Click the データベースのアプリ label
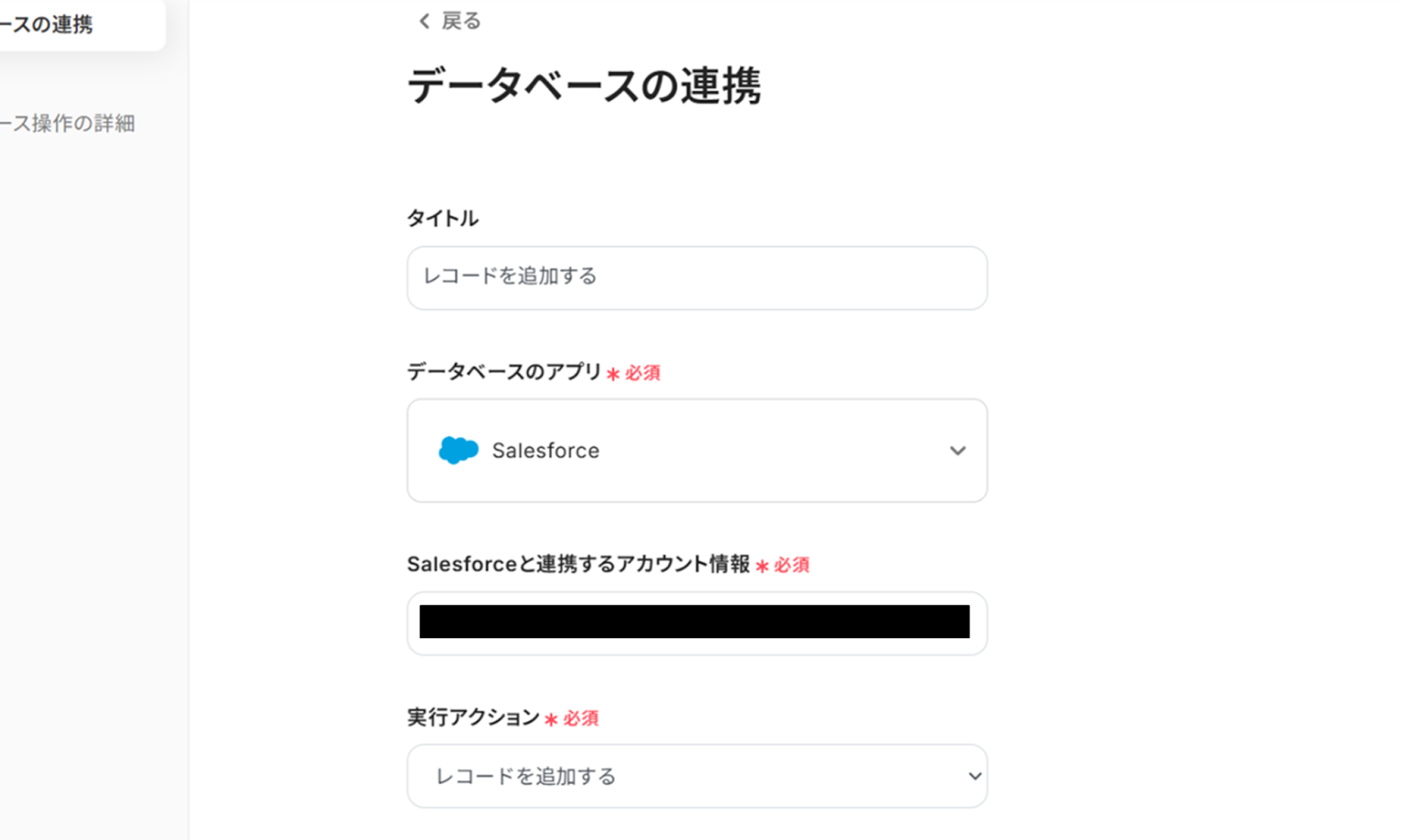This screenshot has width=1405, height=840. point(503,371)
